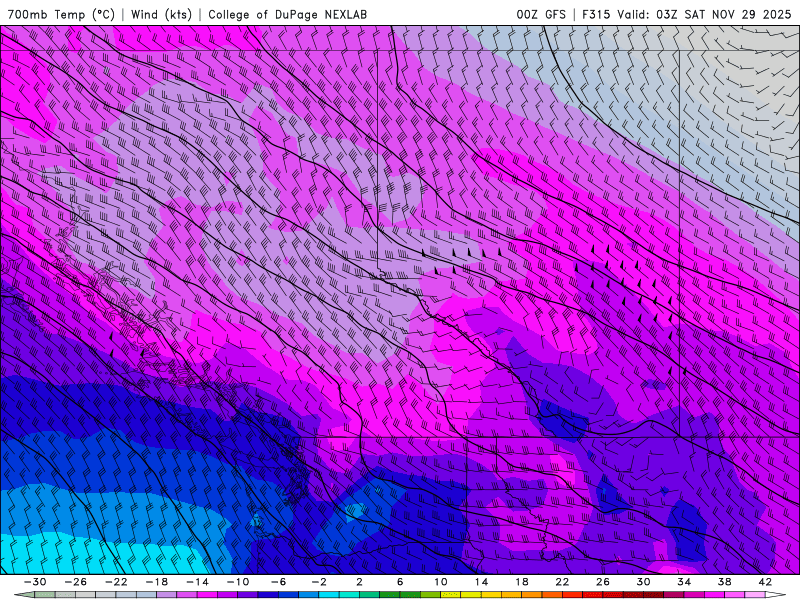Click the −26 value on the color scale

(x=76, y=582)
